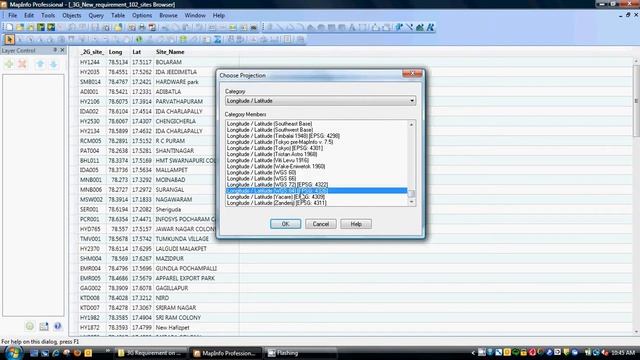Pin the Layer Control panel
Screen dimensions: 640x360
click(x=55, y=50)
